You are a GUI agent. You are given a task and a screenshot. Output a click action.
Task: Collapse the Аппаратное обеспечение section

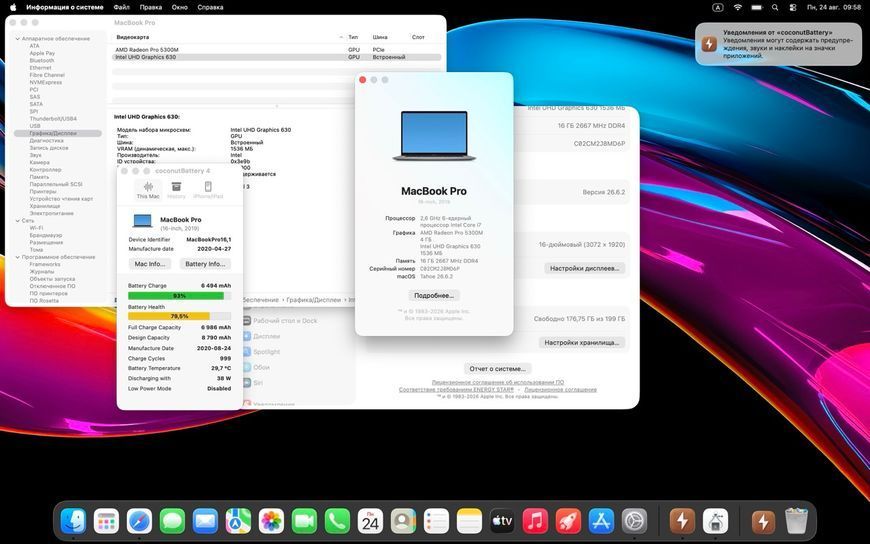click(x=18, y=39)
